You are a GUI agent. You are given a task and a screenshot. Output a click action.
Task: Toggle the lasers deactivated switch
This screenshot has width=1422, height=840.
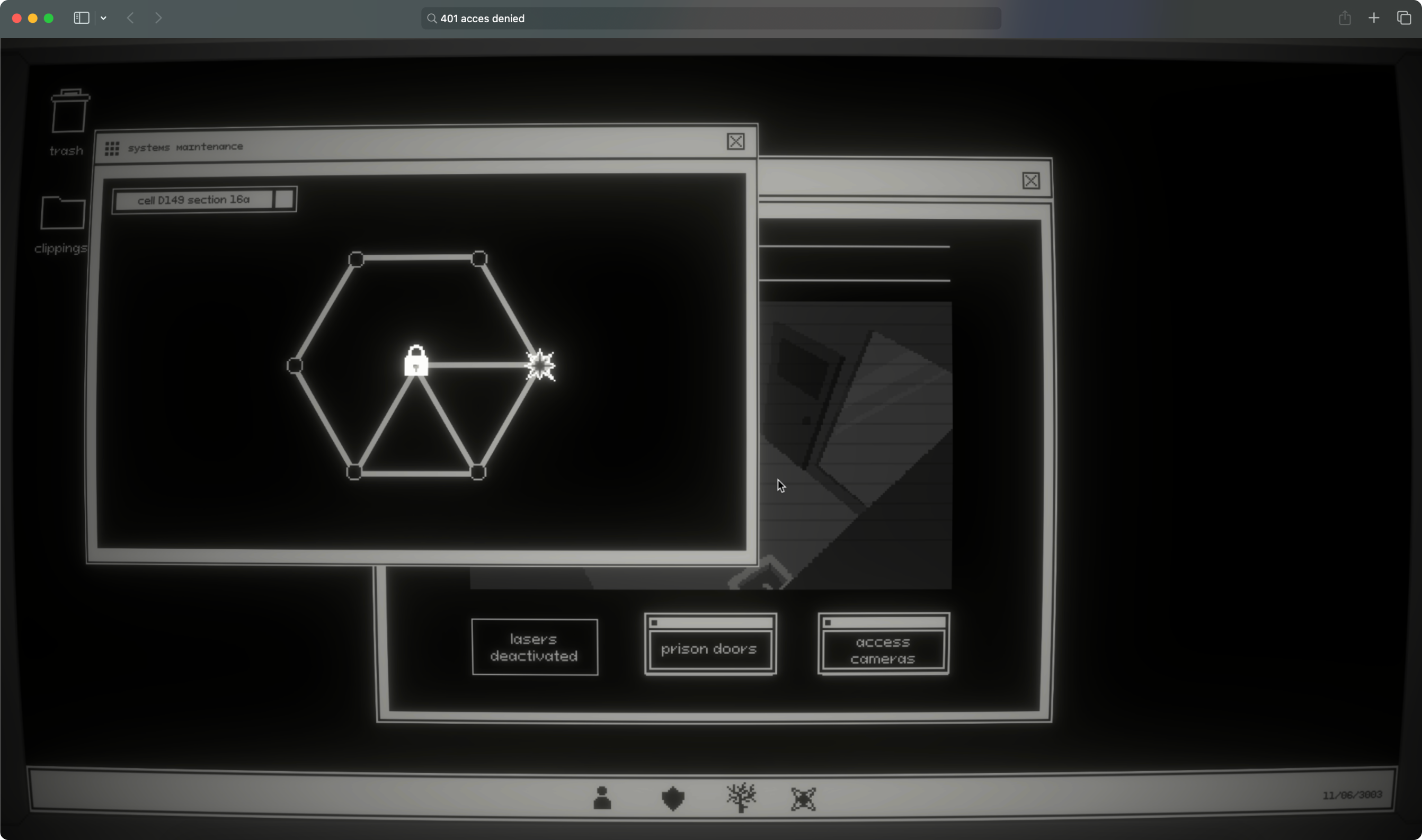click(x=535, y=647)
